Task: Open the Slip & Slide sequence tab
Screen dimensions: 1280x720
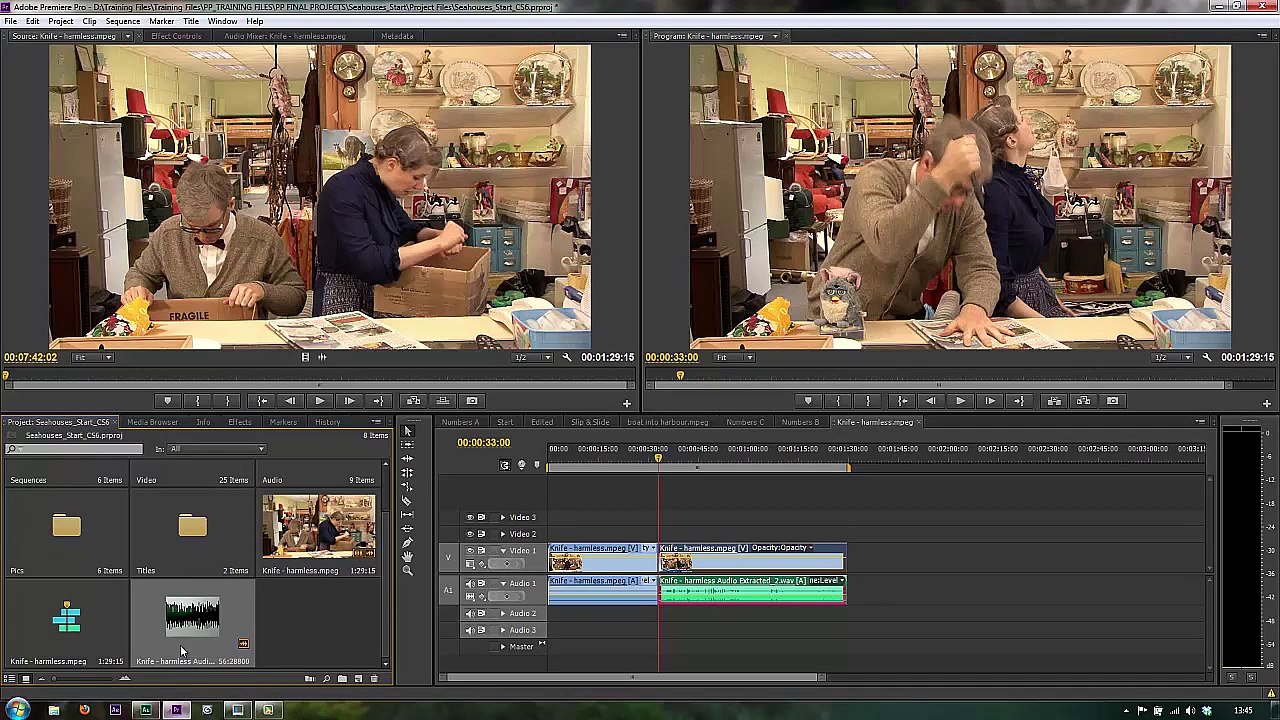Action: (x=590, y=422)
